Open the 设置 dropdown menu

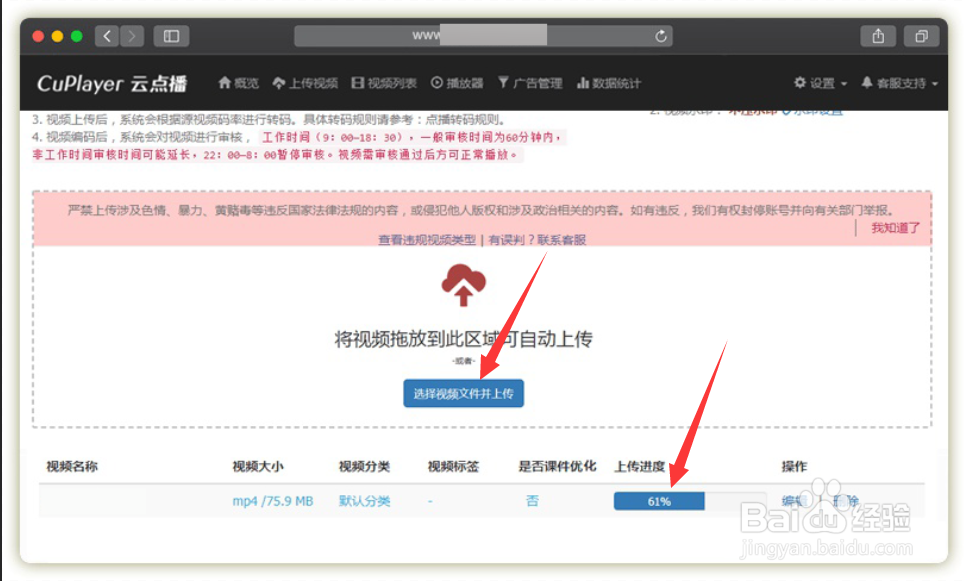pyautogui.click(x=820, y=84)
